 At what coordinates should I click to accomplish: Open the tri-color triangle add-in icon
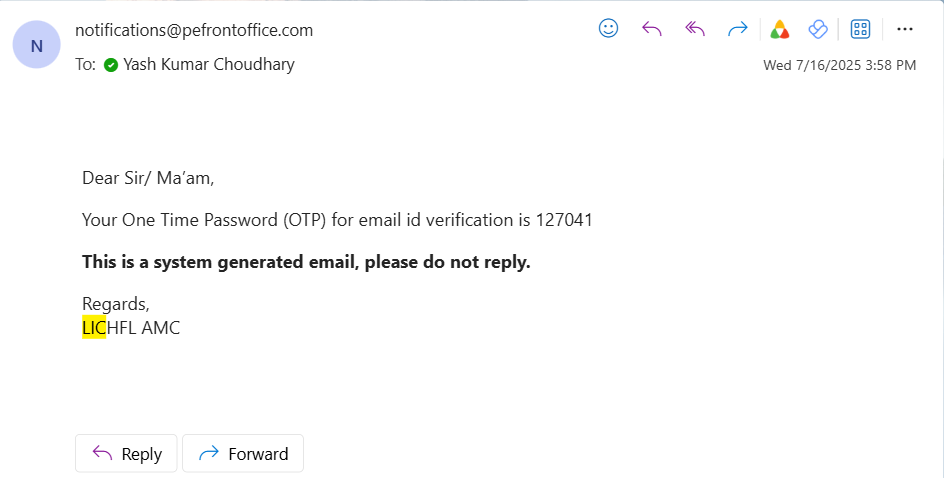click(x=780, y=29)
